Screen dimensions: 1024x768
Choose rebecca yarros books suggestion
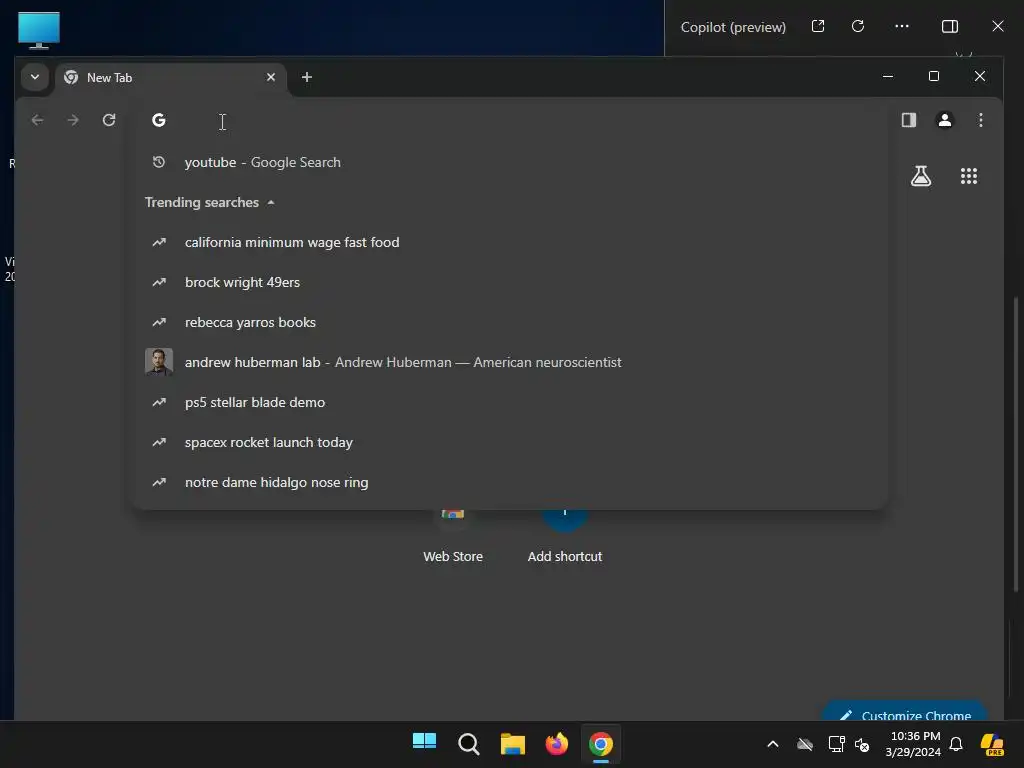pos(509,322)
